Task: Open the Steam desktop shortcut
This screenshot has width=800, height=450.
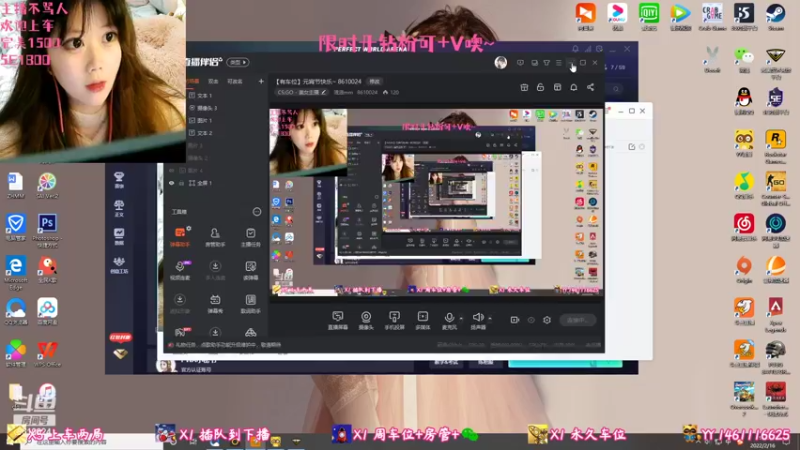Action: 776,16
